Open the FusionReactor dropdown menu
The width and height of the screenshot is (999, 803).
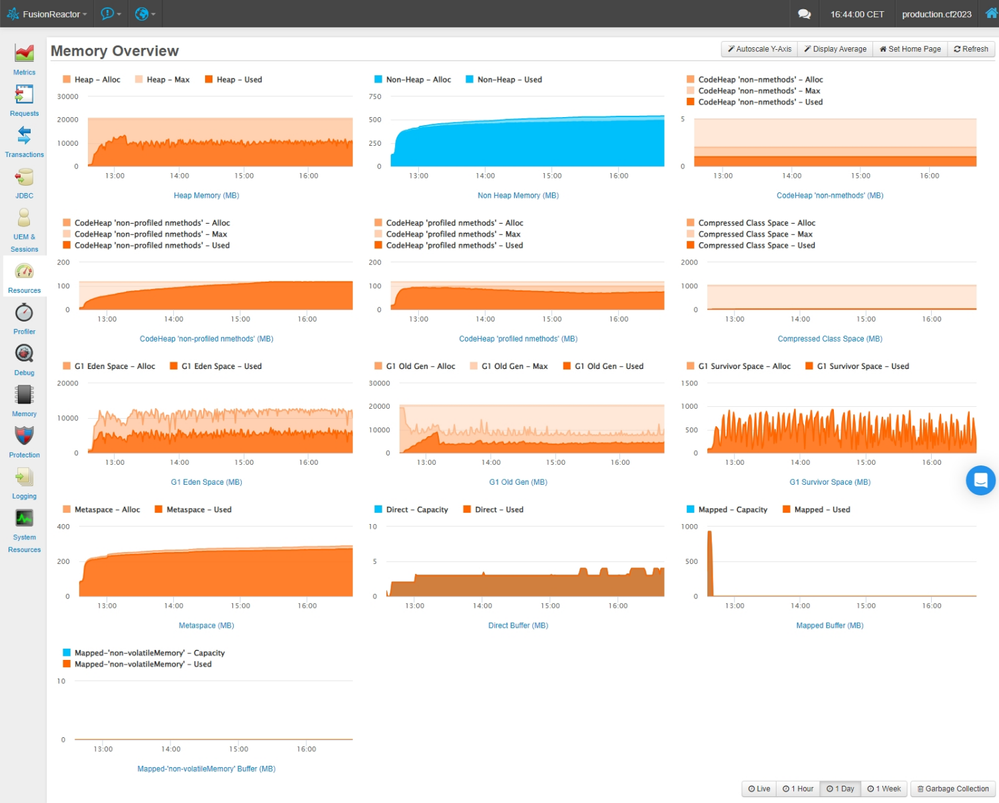click(47, 14)
